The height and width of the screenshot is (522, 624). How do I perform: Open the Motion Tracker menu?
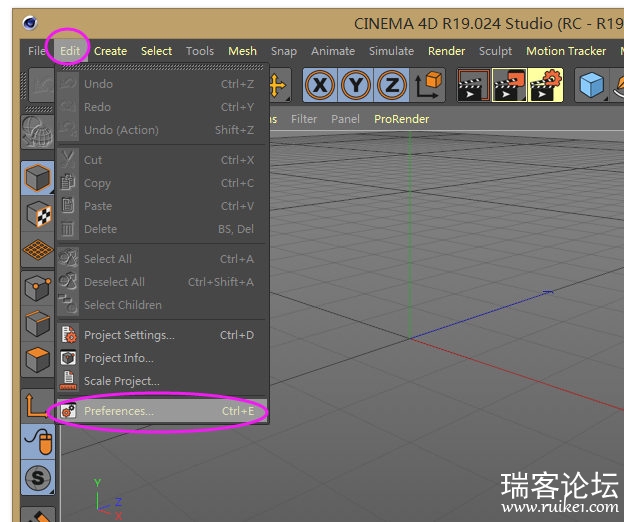click(566, 51)
